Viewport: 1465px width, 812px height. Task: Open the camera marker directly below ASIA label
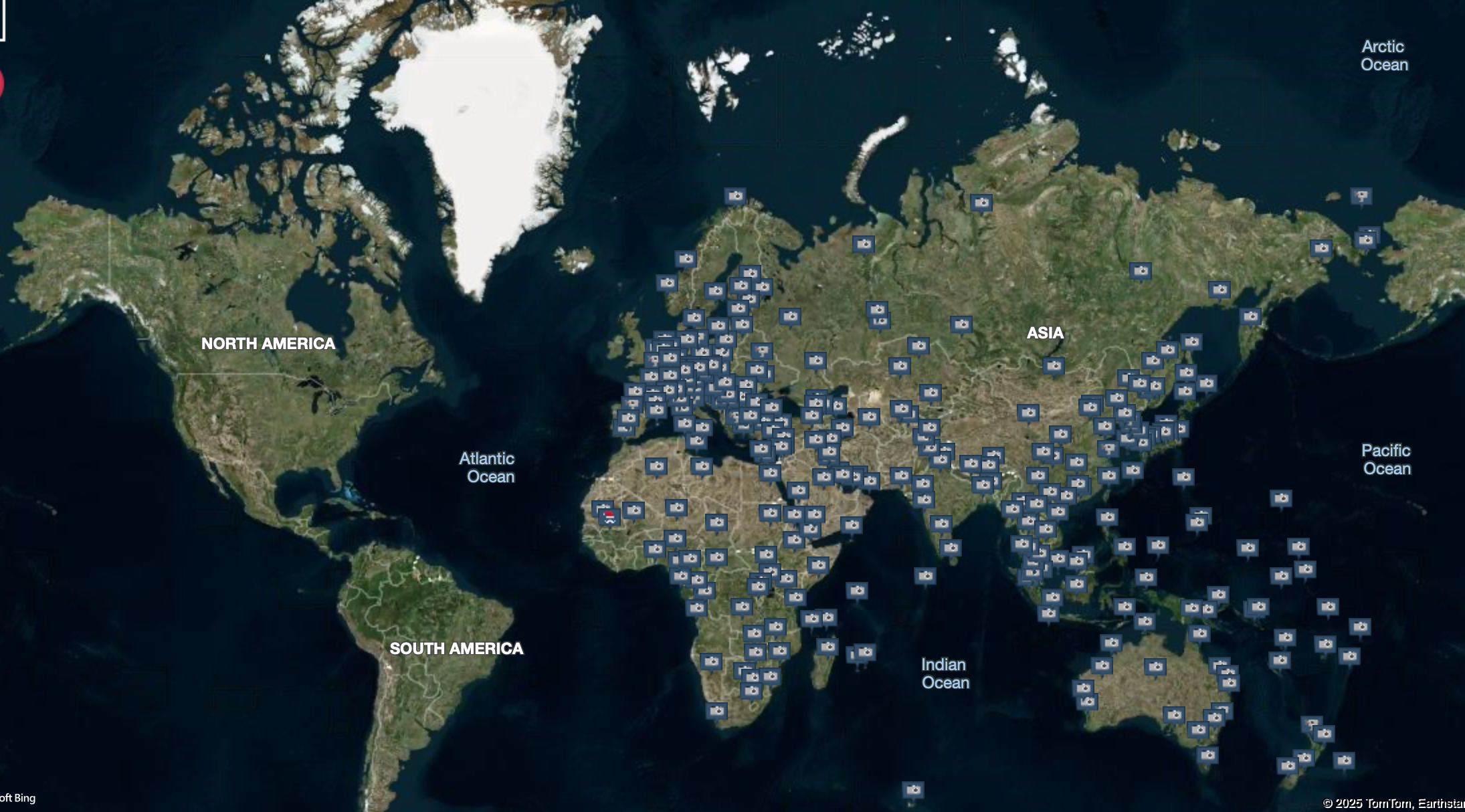click(1054, 366)
